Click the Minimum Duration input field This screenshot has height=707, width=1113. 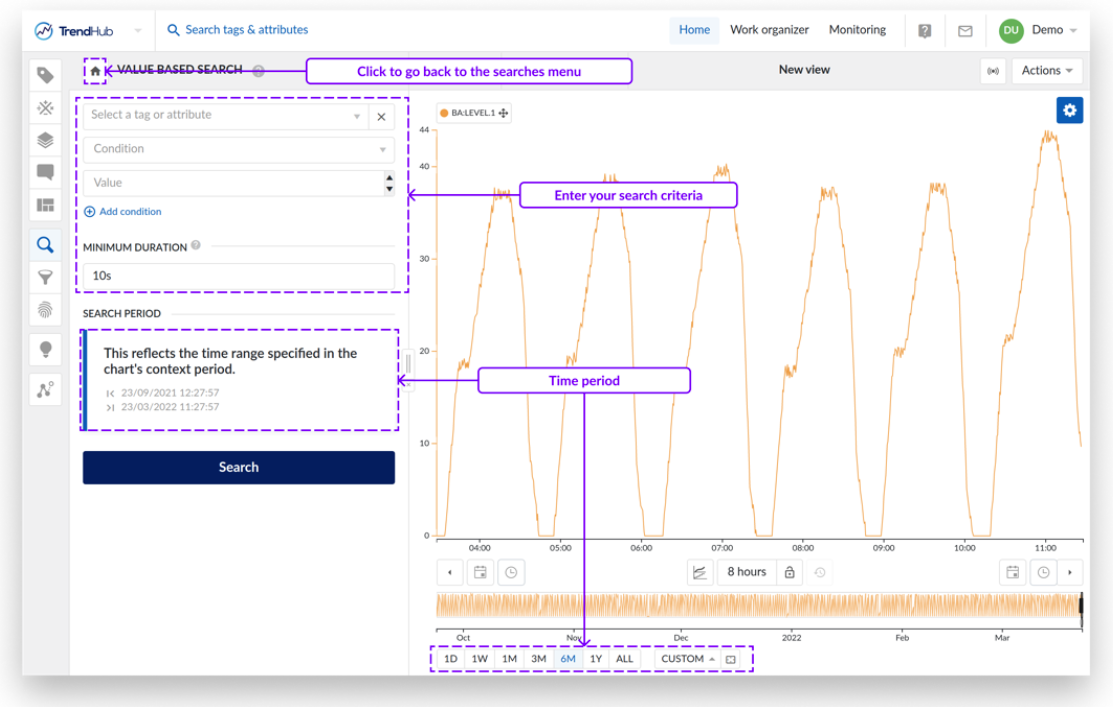(238, 276)
